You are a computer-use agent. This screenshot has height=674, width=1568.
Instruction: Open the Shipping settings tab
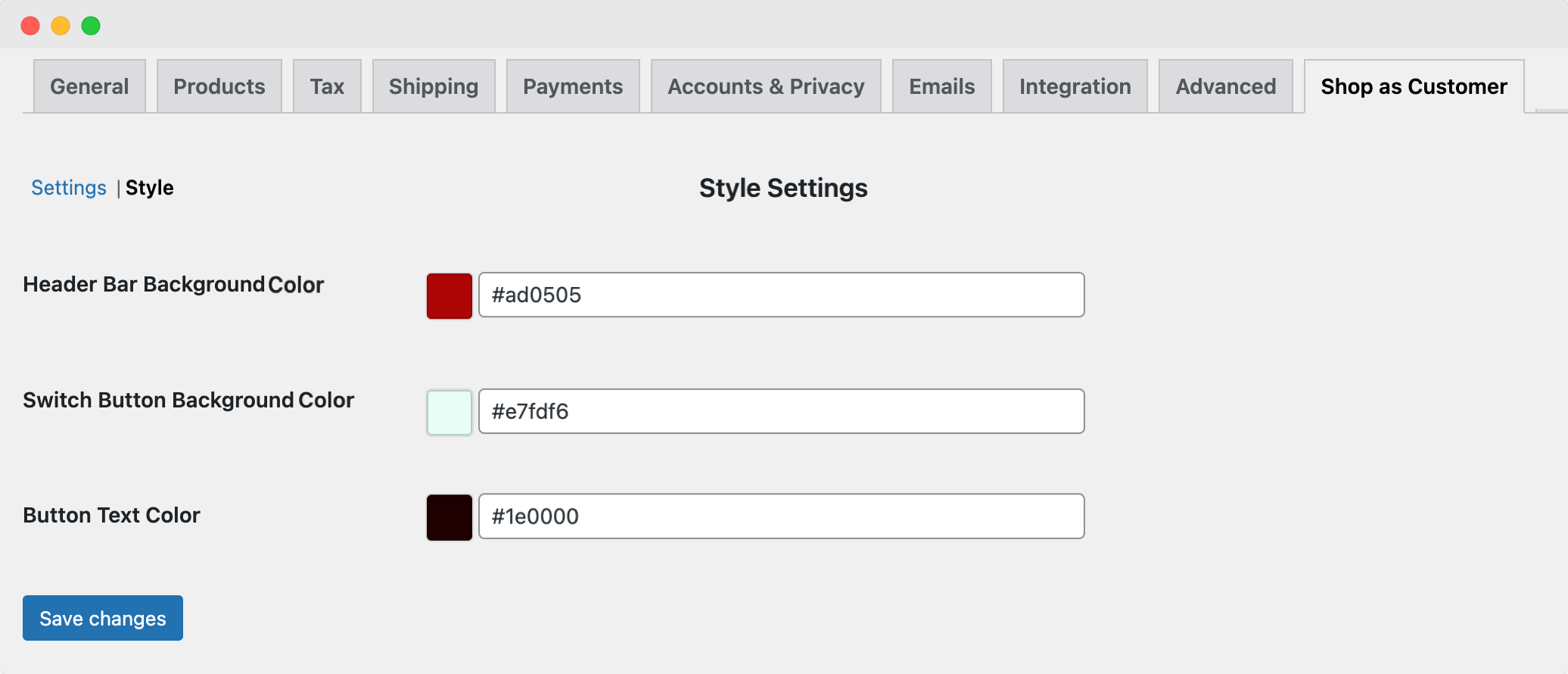pyautogui.click(x=434, y=86)
